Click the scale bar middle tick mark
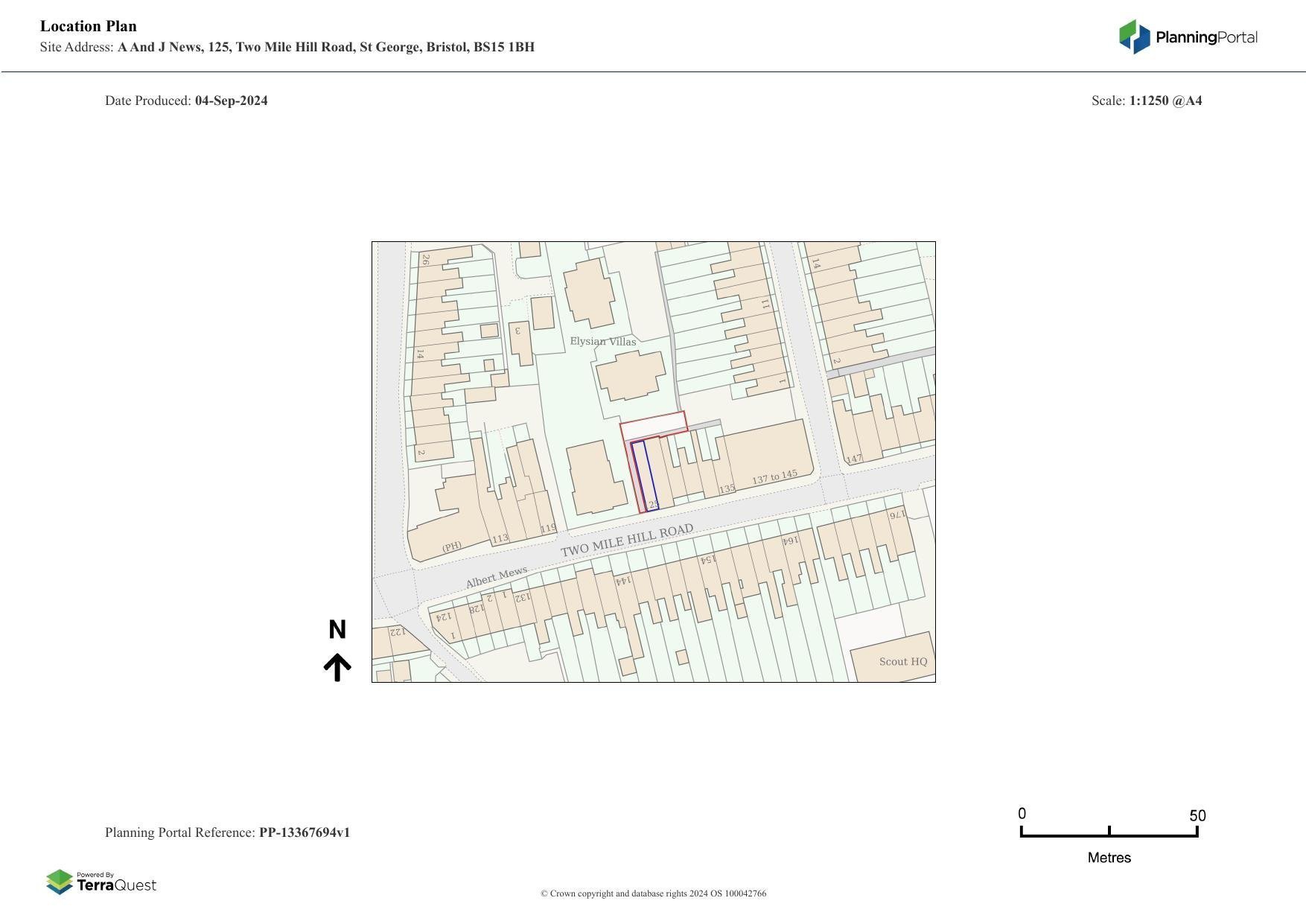 point(1109,830)
